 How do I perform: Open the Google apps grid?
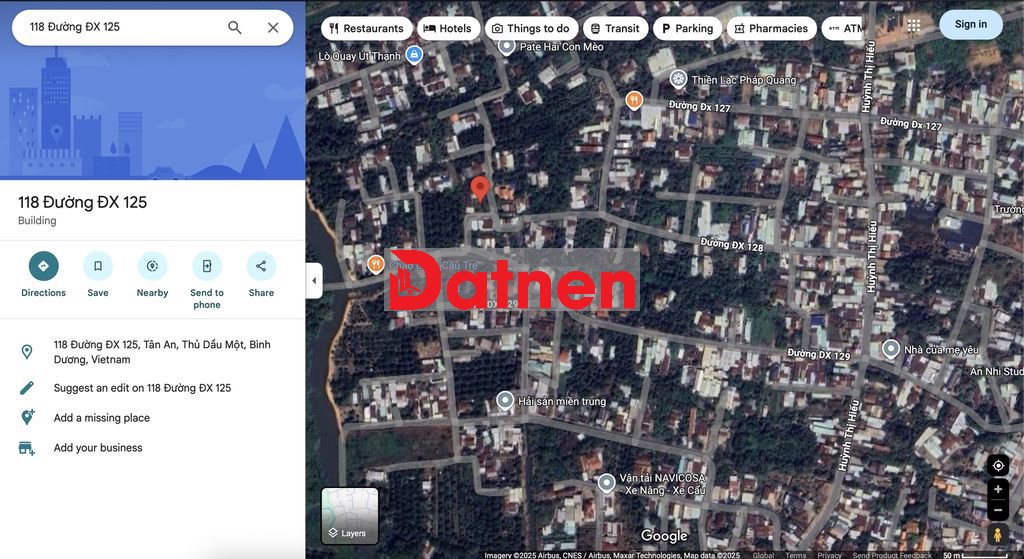point(913,26)
